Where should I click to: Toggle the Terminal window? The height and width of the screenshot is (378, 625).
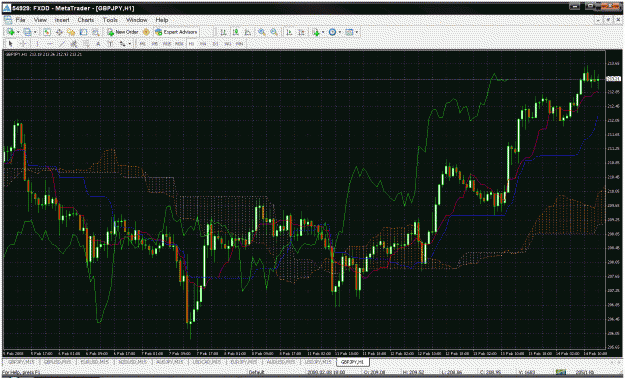(83, 32)
